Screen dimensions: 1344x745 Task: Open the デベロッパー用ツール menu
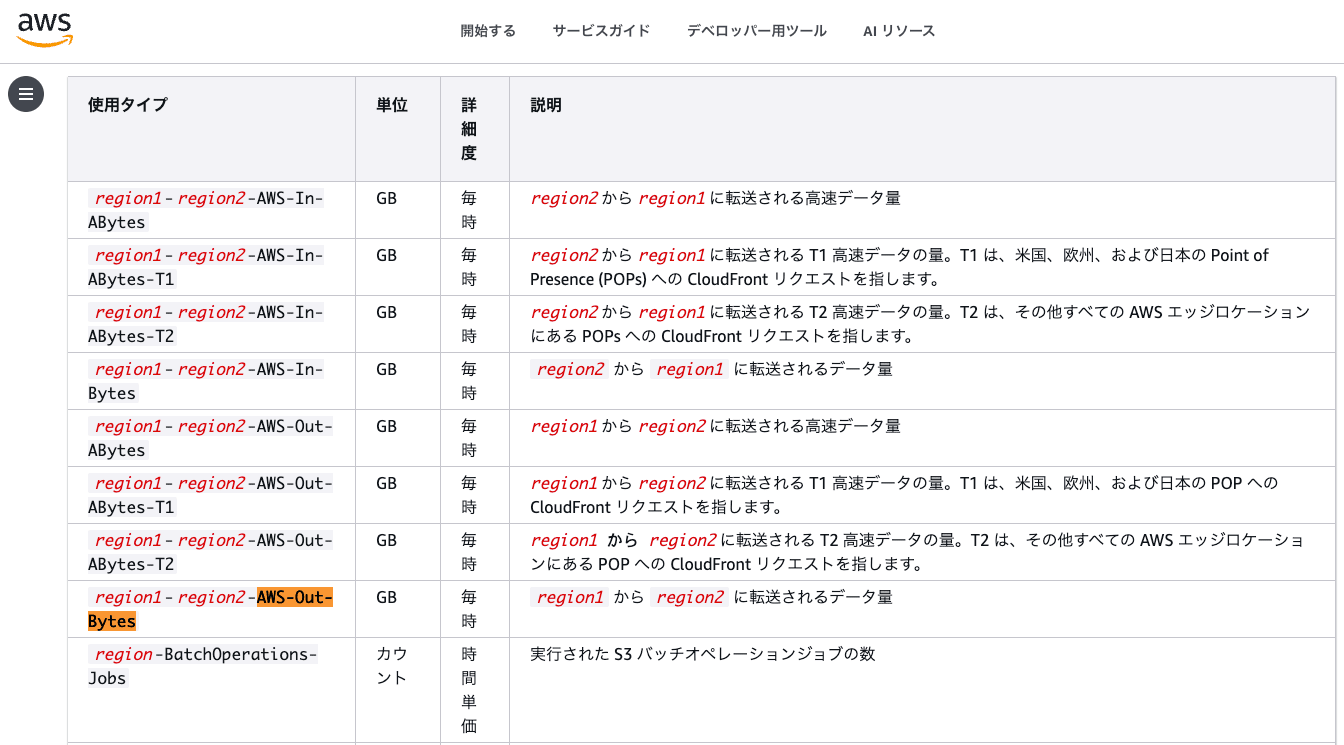pos(756,31)
